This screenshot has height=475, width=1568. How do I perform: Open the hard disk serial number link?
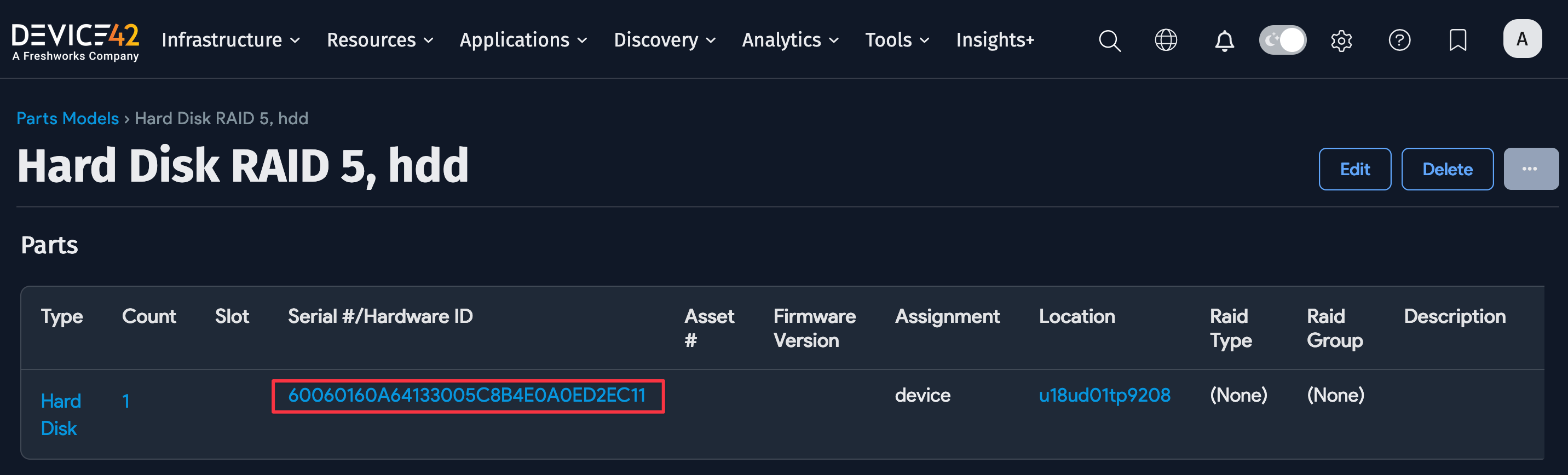click(x=466, y=395)
